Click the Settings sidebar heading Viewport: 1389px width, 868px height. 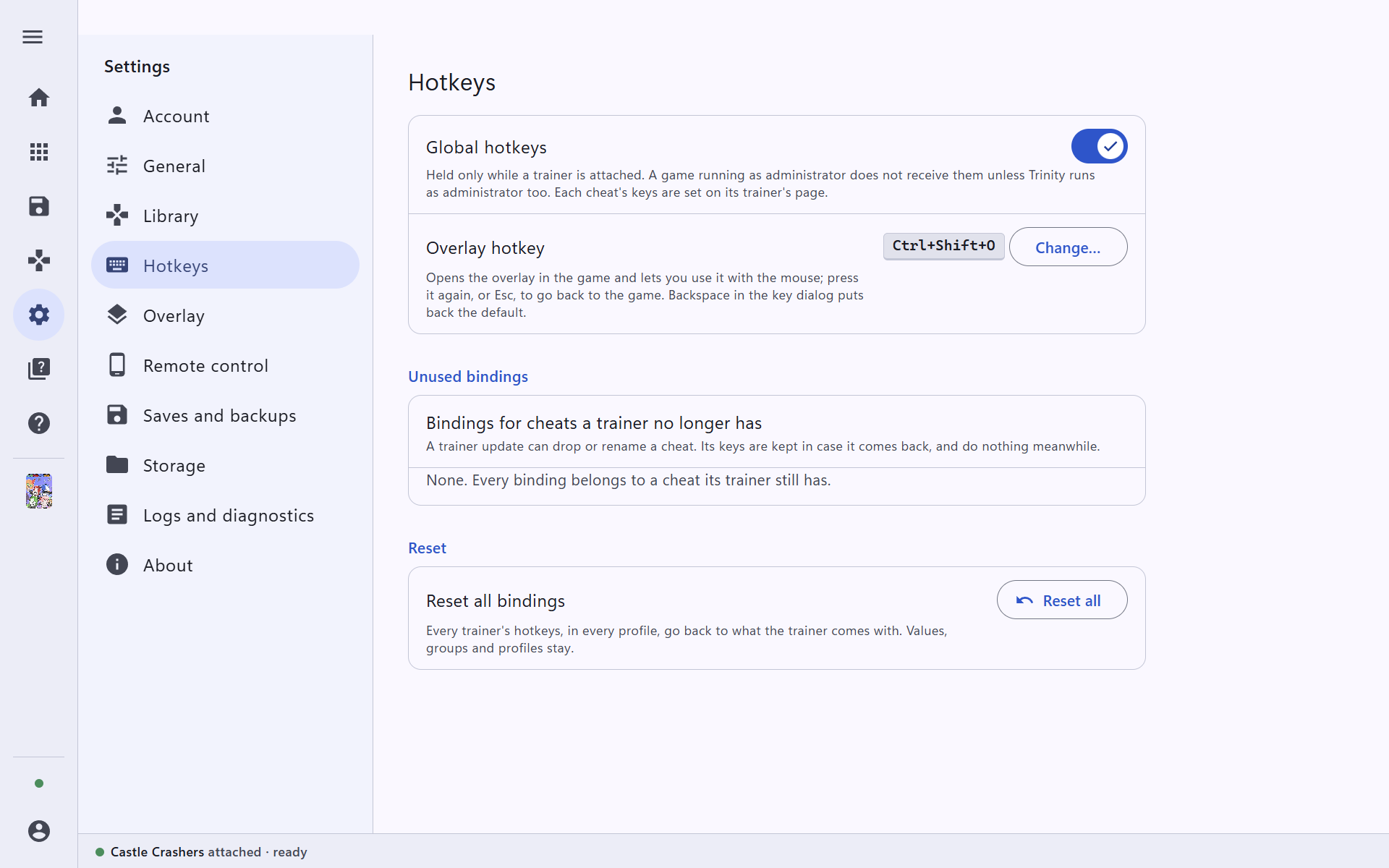coord(137,67)
